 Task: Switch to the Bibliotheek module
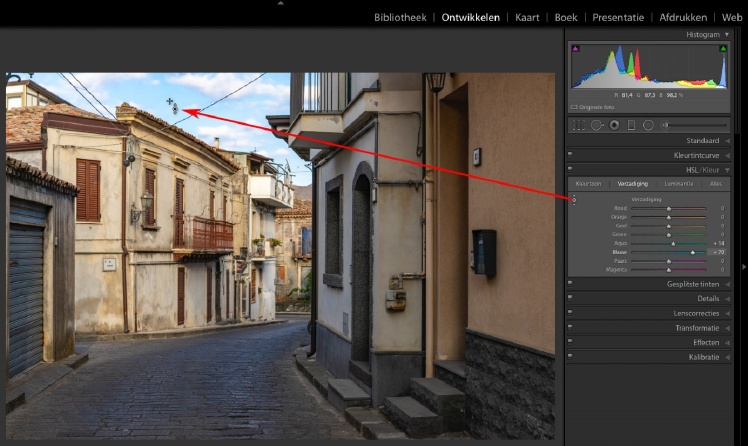click(x=400, y=18)
